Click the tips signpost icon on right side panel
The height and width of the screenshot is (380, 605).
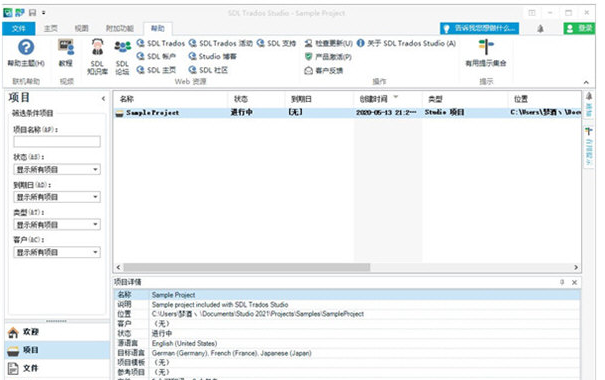(x=589, y=131)
